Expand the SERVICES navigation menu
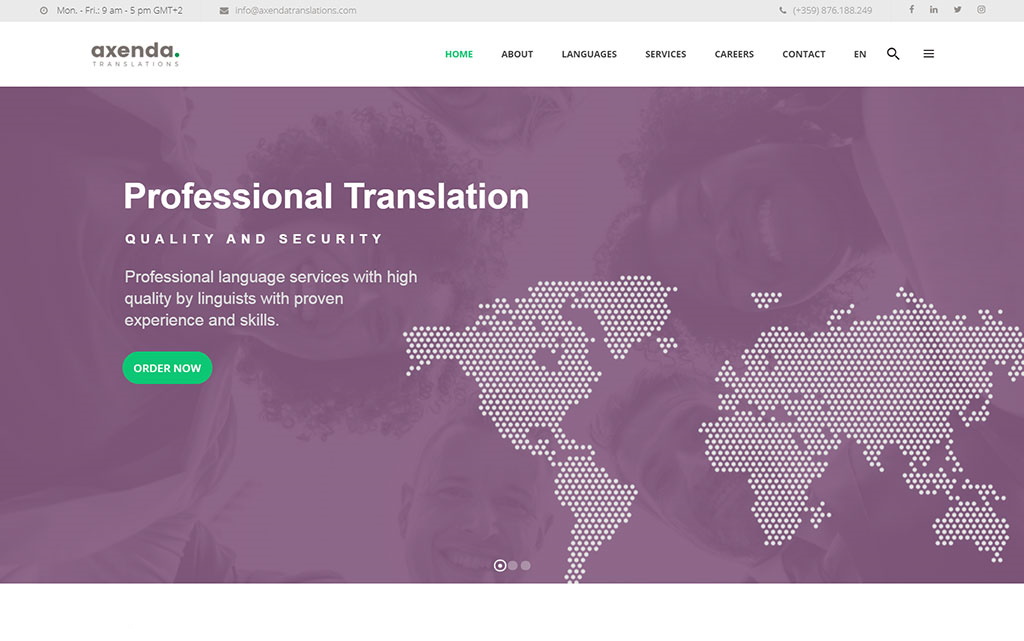The height and width of the screenshot is (641, 1024). [665, 54]
